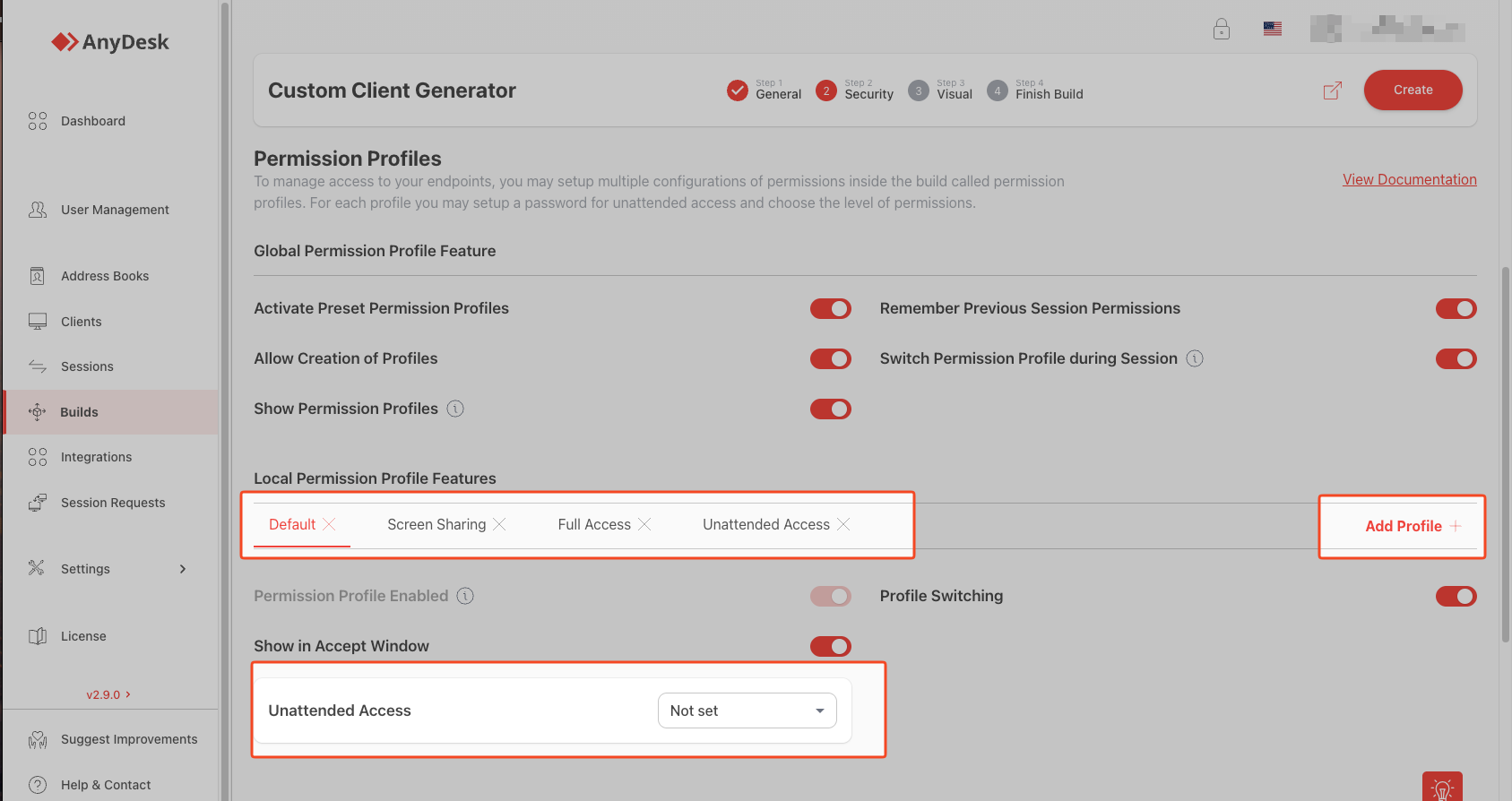The height and width of the screenshot is (801, 1512).
Task: Select the Unattended Access profile tab
Action: point(766,525)
